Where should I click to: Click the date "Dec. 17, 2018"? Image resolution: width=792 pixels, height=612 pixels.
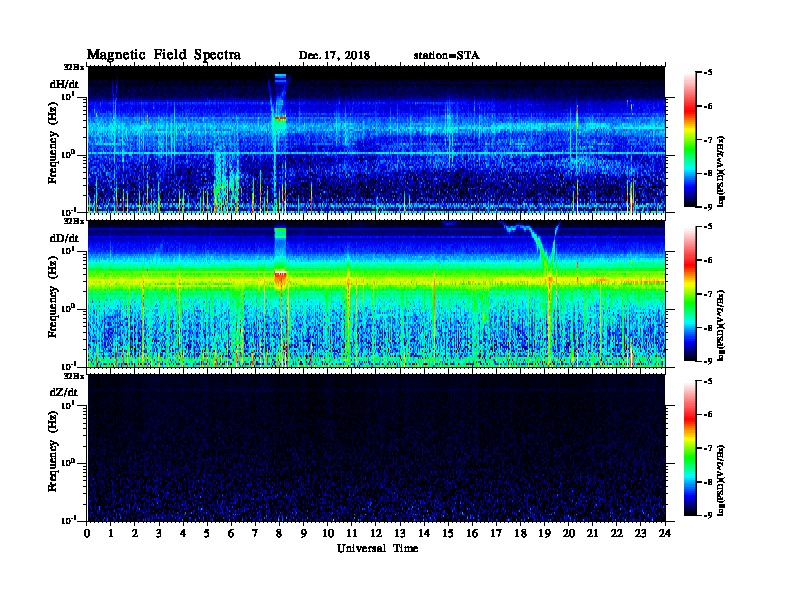coord(334,55)
